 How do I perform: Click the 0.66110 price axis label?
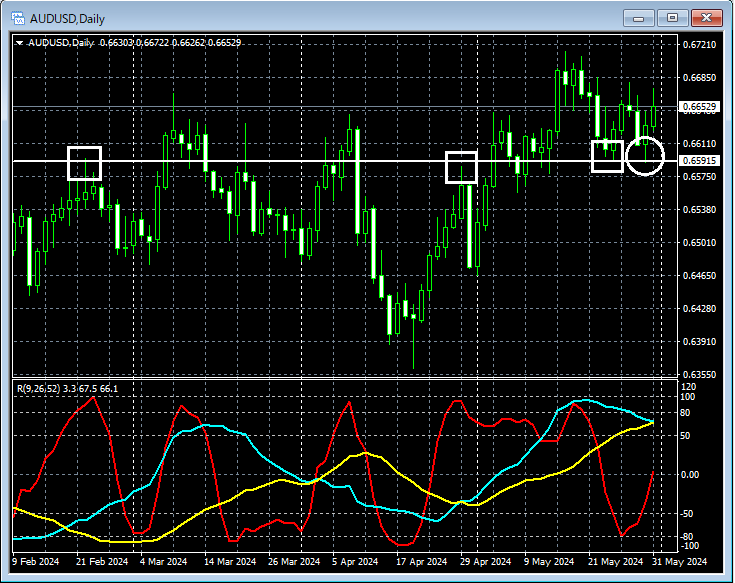point(699,143)
